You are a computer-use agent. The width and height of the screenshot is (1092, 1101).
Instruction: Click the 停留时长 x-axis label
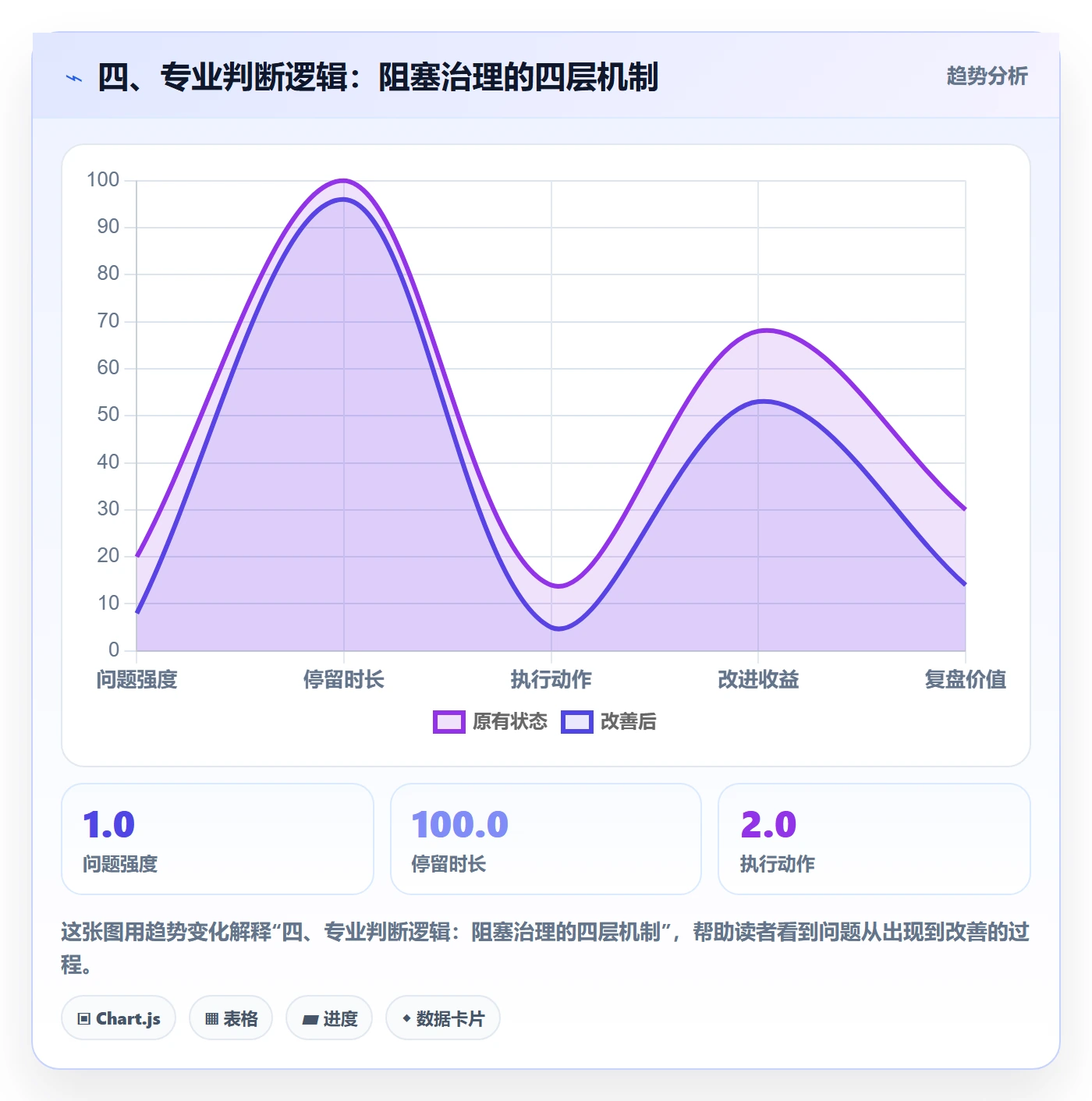pos(344,680)
